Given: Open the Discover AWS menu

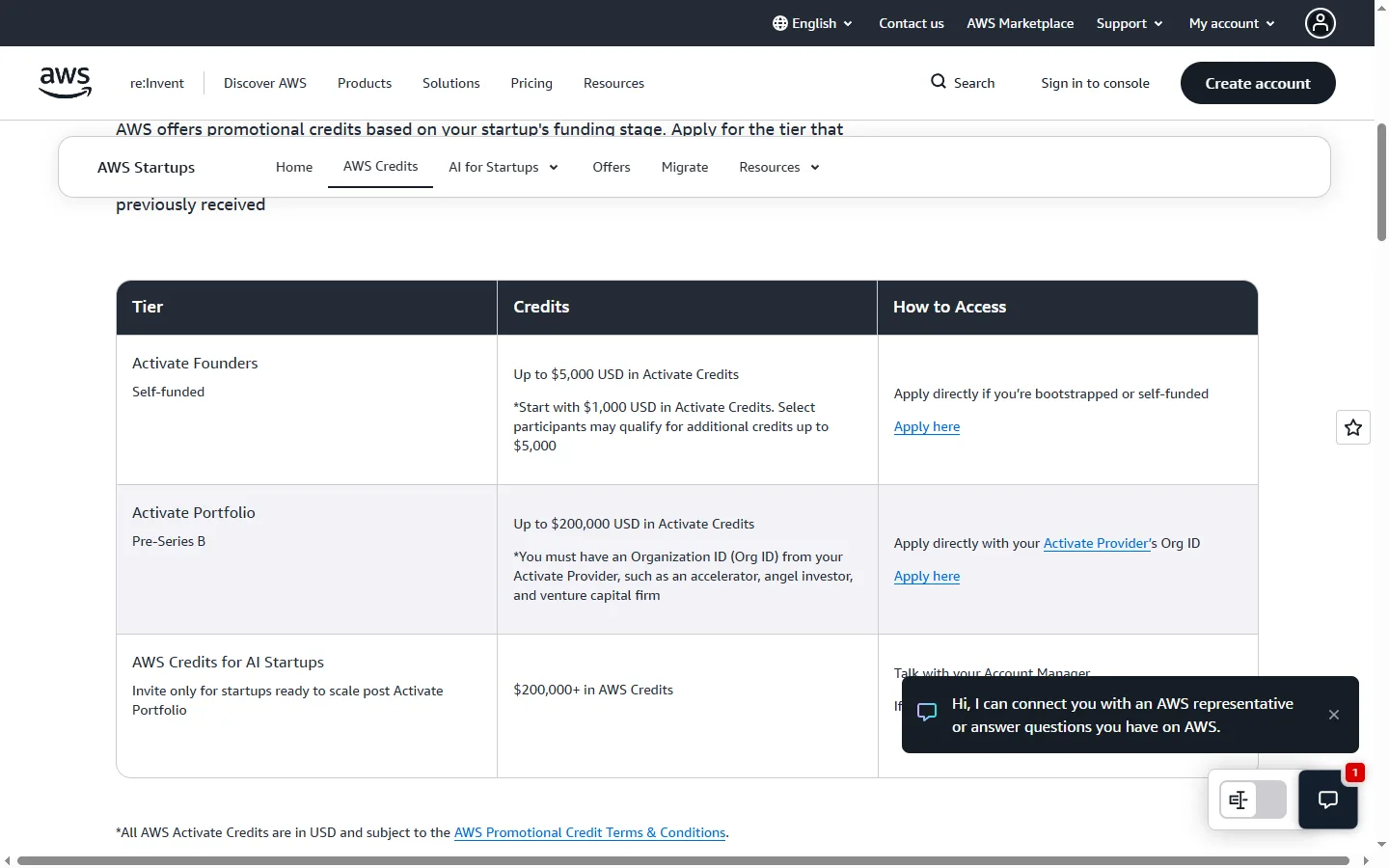Looking at the screenshot, I should 265,83.
